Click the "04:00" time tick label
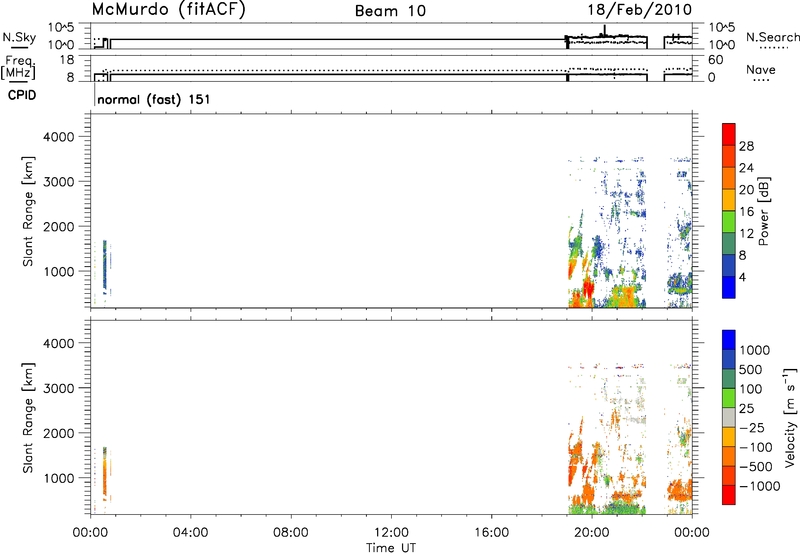The image size is (800, 554). (x=190, y=533)
